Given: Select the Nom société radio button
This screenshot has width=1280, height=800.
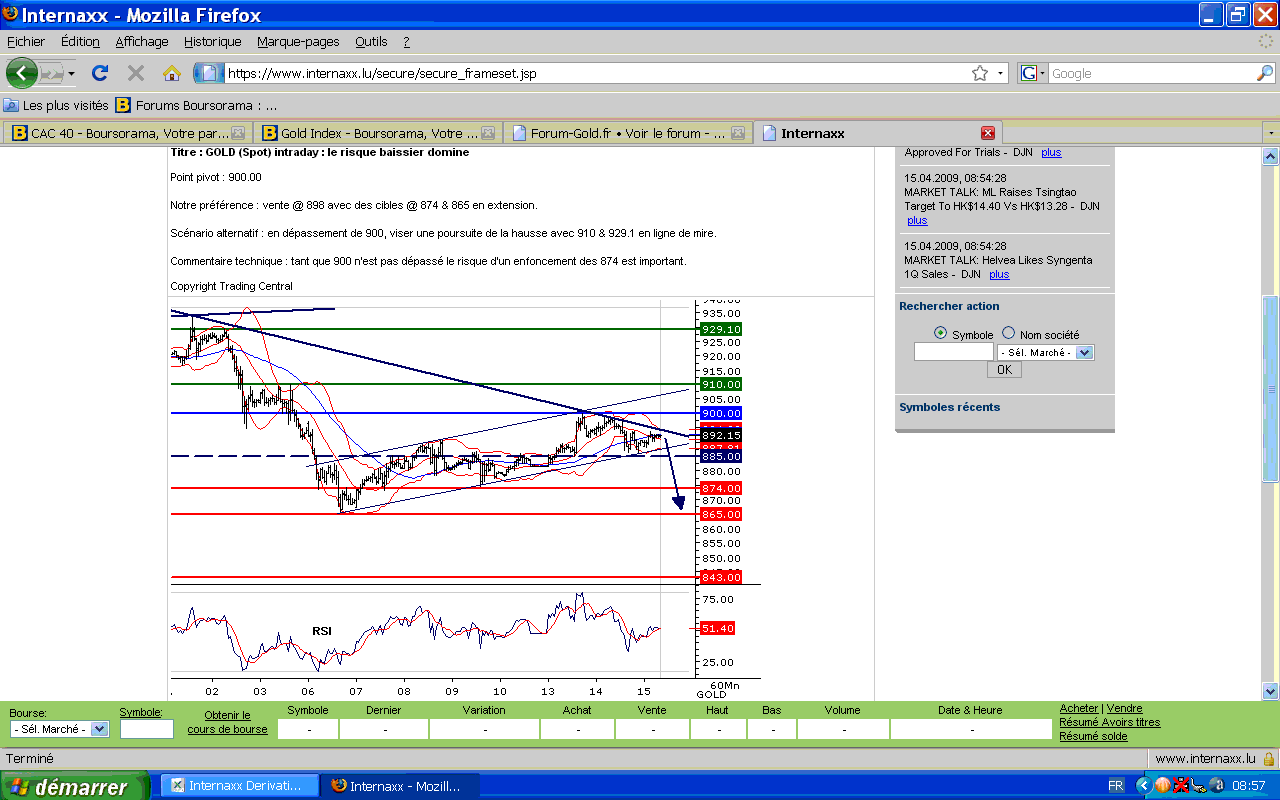Looking at the screenshot, I should (1008, 334).
